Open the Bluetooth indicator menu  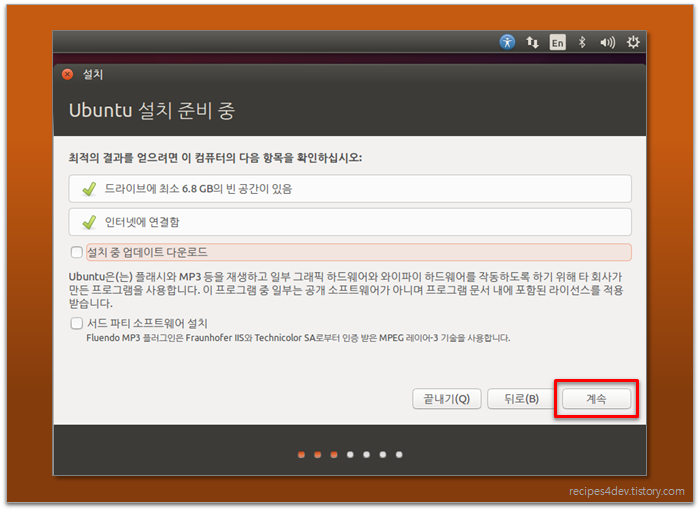(x=582, y=42)
